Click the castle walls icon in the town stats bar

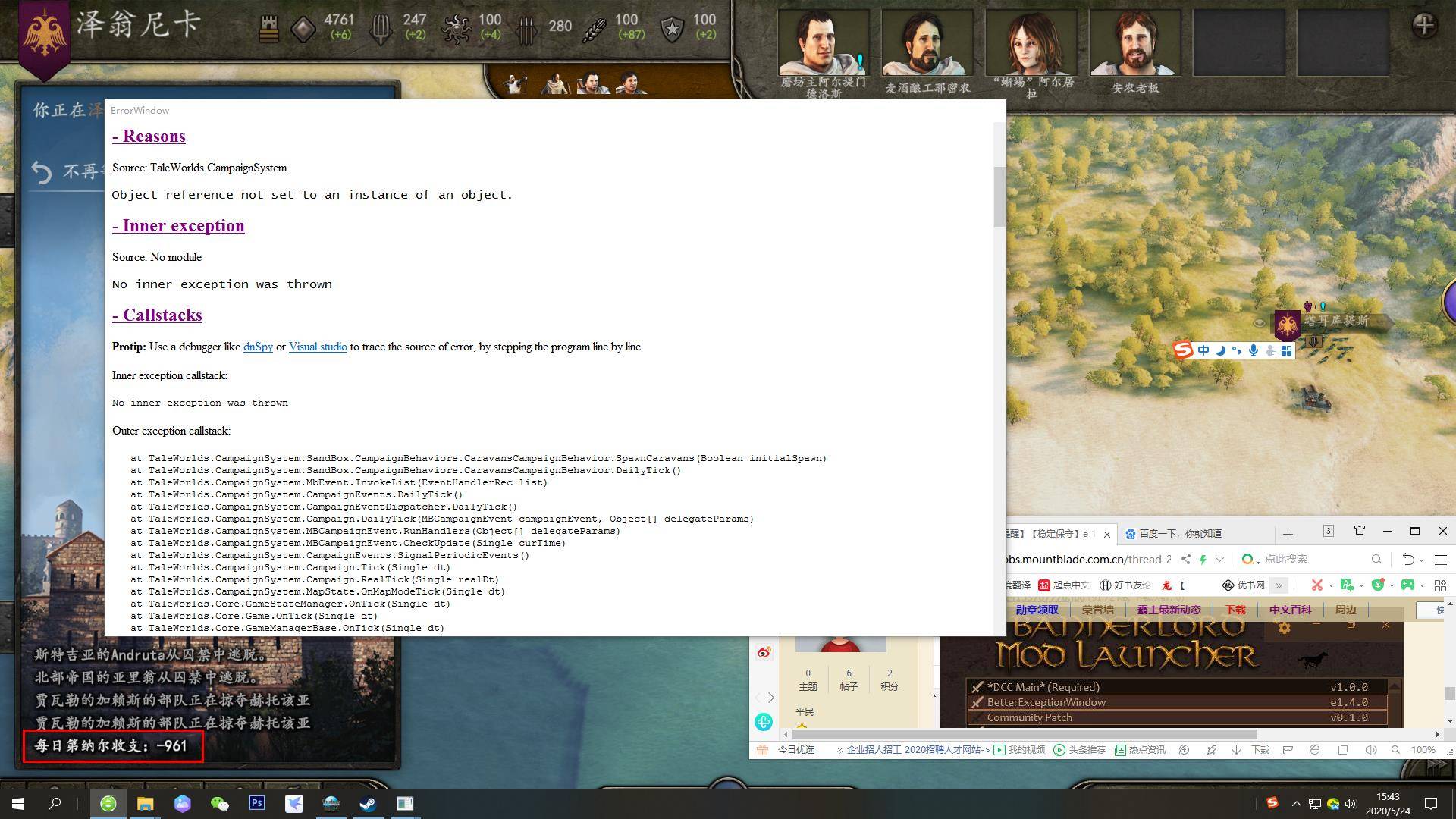point(268,29)
